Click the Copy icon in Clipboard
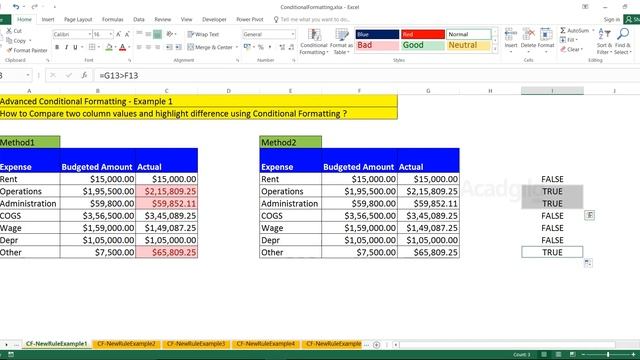This screenshot has width=640, height=360. tap(9, 40)
